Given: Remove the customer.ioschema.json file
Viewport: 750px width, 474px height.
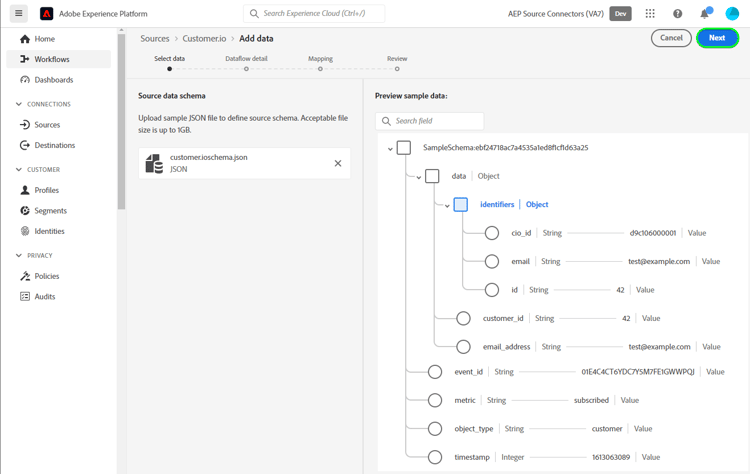Looking at the screenshot, I should tap(338, 163).
